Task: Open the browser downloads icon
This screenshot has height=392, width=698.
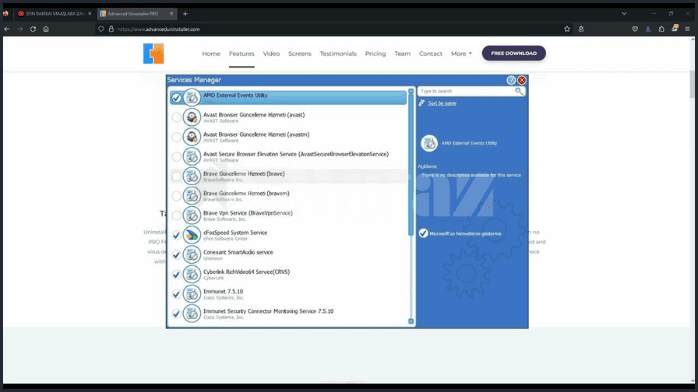Action: point(648,29)
